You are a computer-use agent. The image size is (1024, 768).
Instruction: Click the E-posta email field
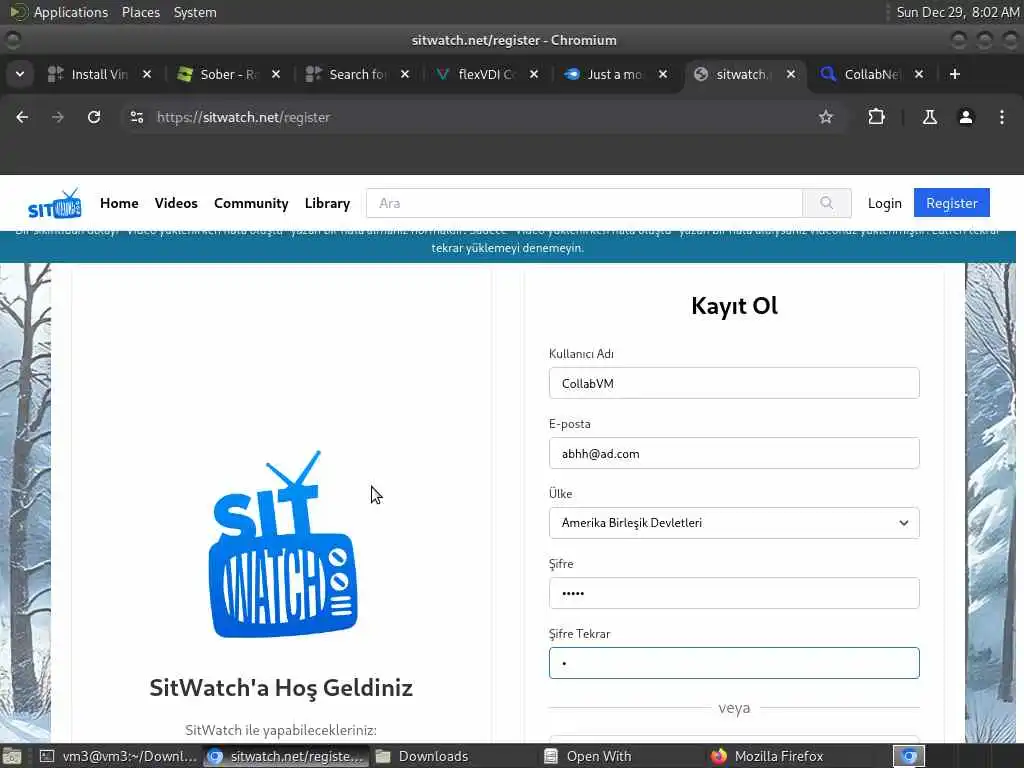(x=734, y=453)
